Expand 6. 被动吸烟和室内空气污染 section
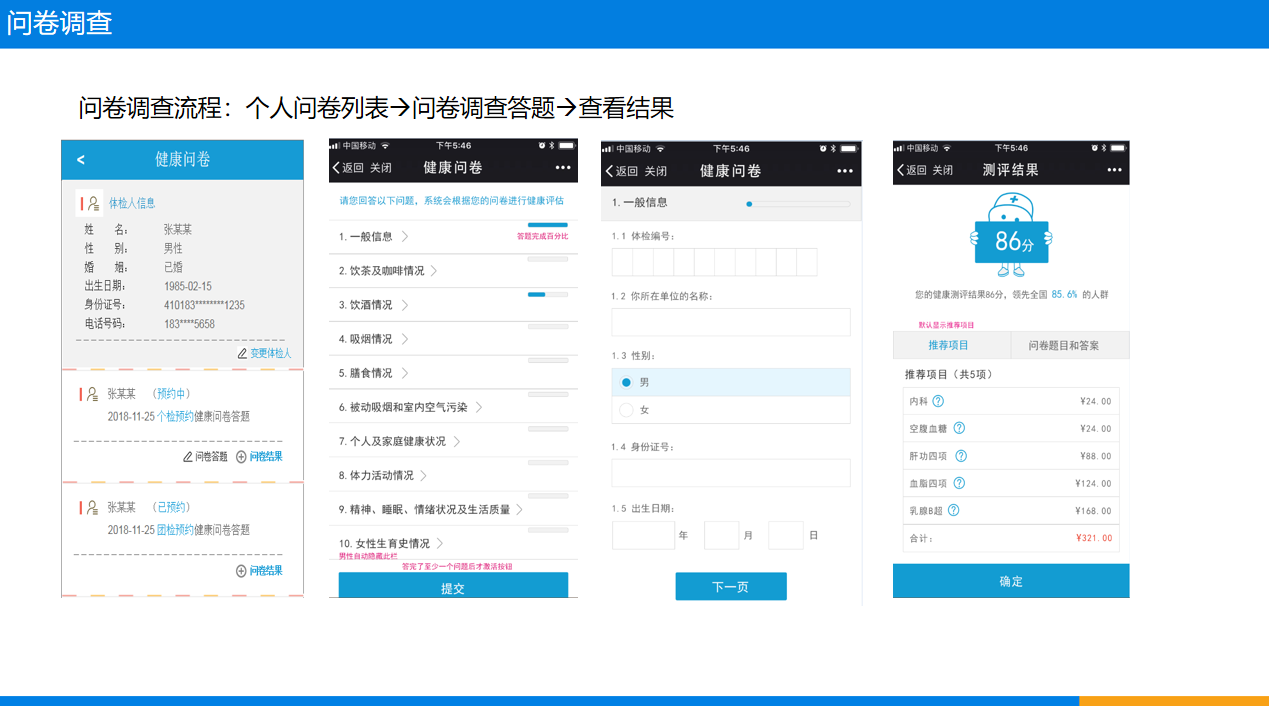The width and height of the screenshot is (1269, 706). pyautogui.click(x=453, y=407)
